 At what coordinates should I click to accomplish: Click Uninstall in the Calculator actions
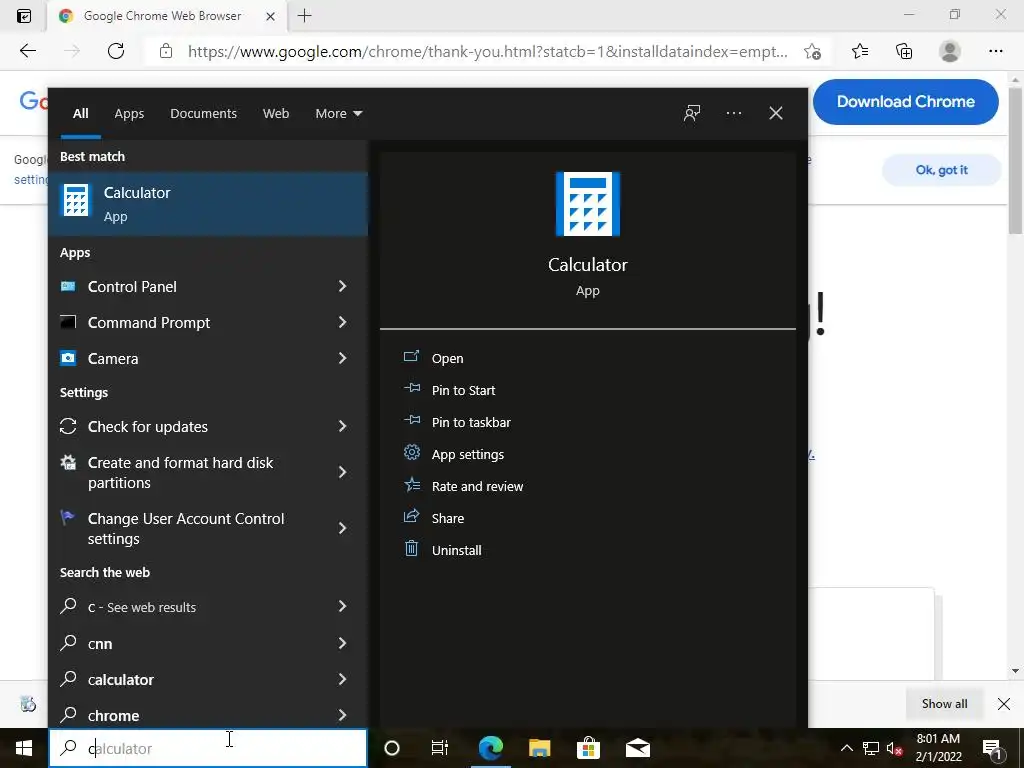click(x=456, y=551)
